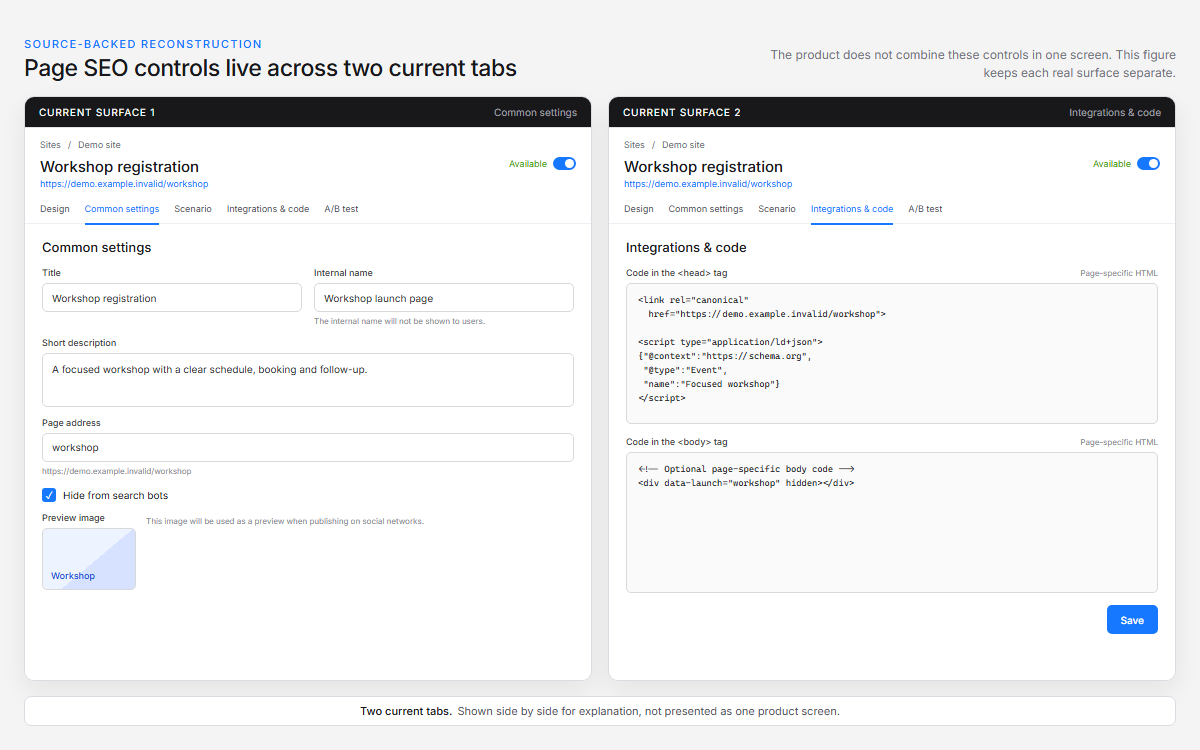
Task: Select Integrations & code tab in Surface 2
Action: [852, 209]
